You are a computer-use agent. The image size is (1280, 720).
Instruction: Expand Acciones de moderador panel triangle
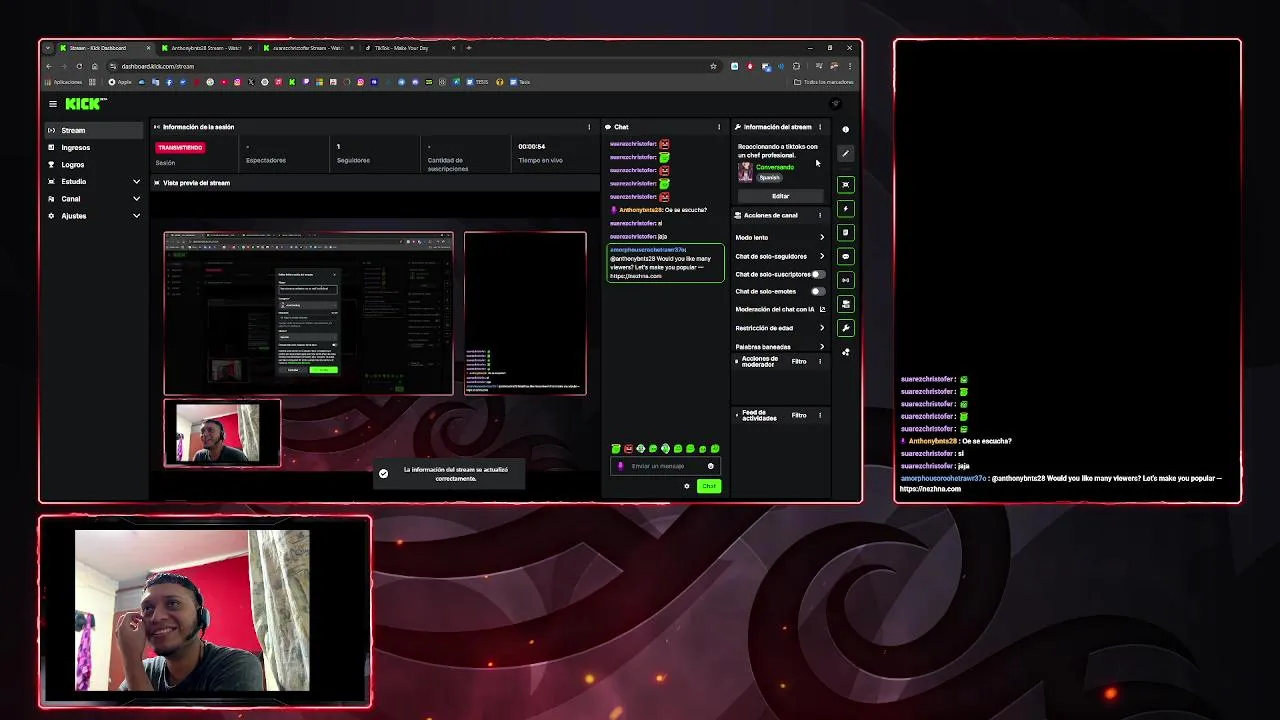tap(738, 361)
